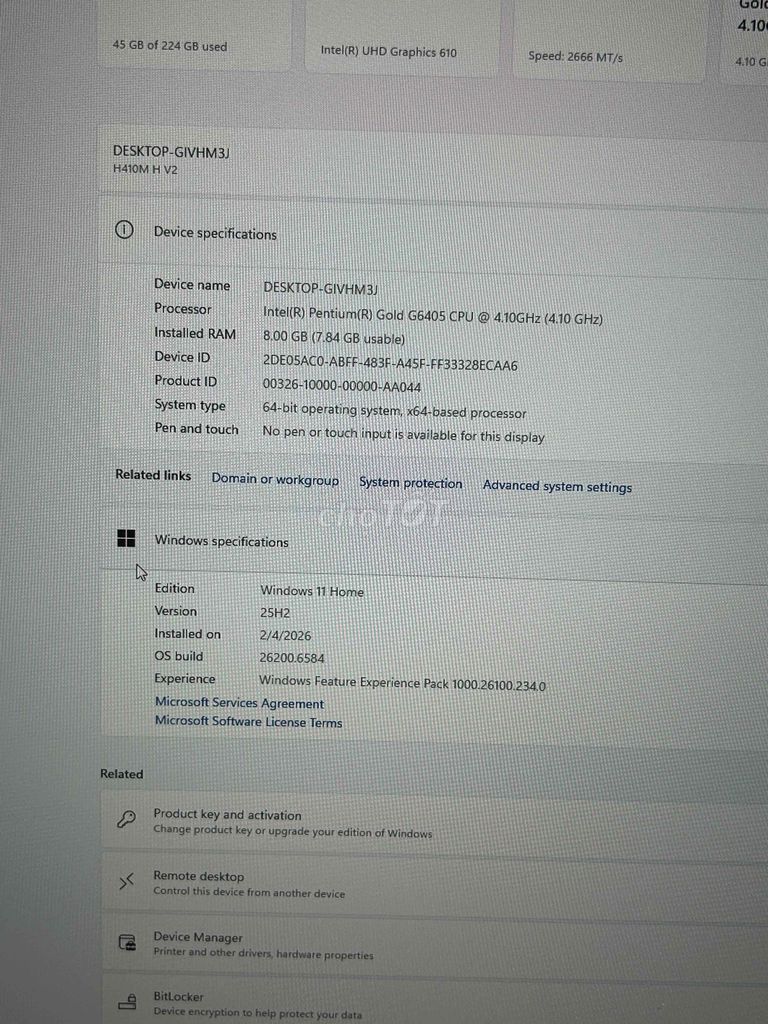The width and height of the screenshot is (768, 1024).
Task: Select the Product ID value 00326-10000-00000-AA044
Action: [342, 385]
